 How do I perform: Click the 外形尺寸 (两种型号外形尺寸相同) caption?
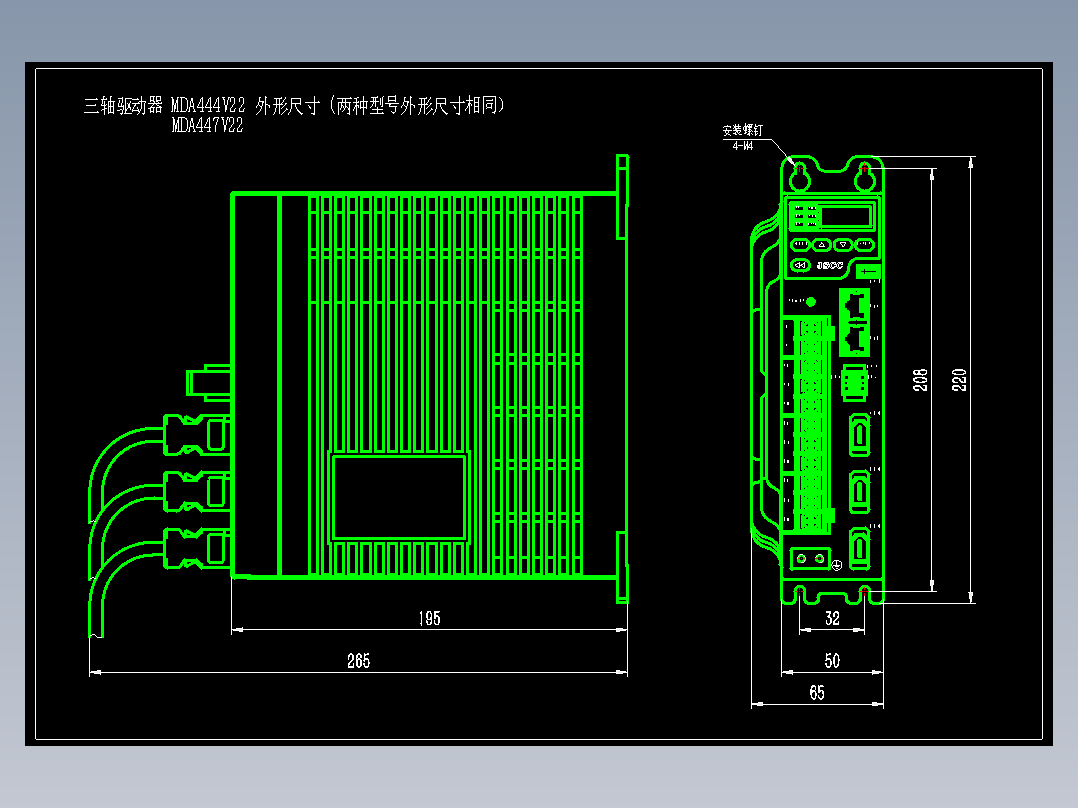[380, 105]
